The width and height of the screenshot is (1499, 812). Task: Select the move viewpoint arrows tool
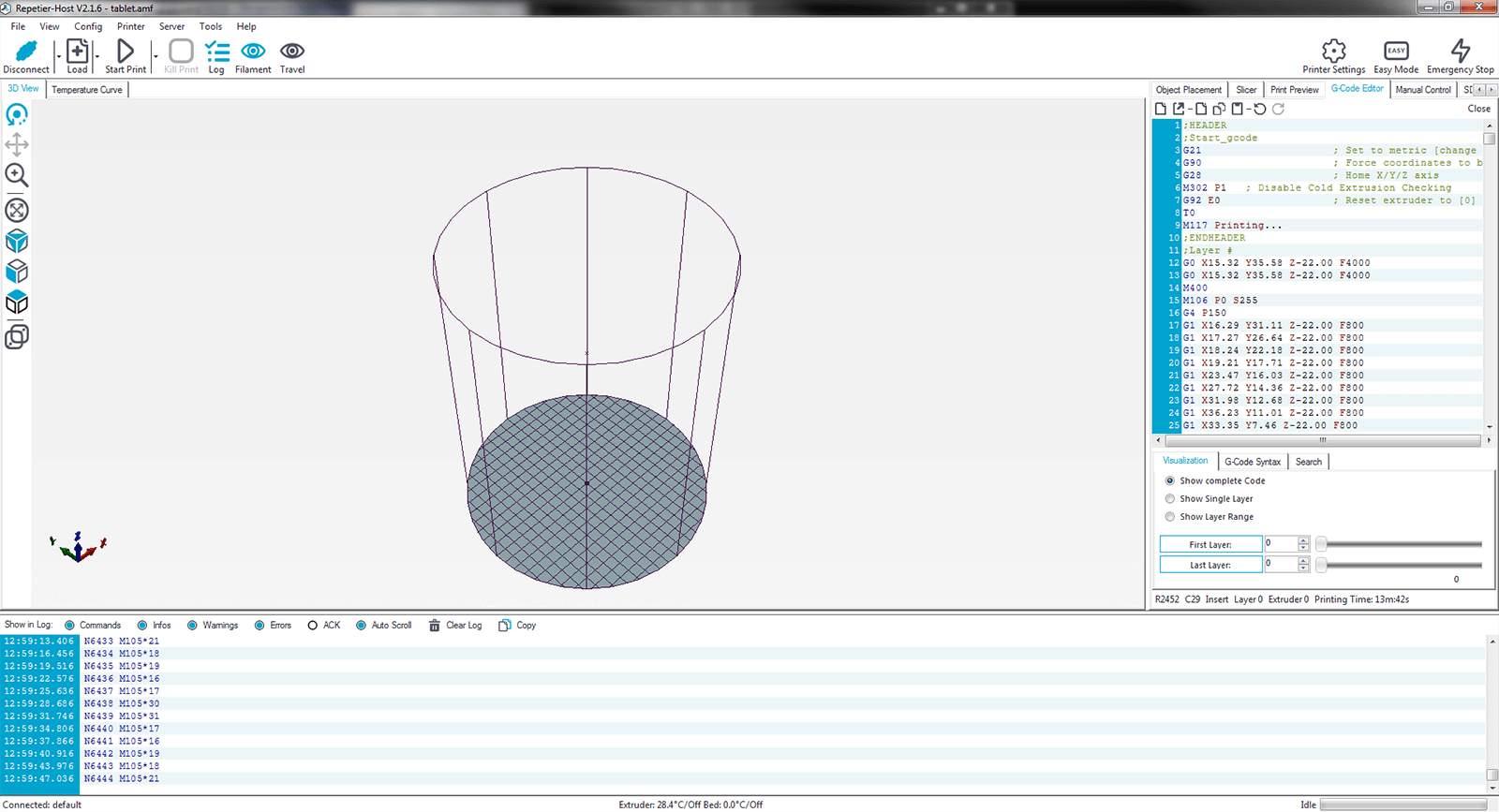(x=17, y=145)
